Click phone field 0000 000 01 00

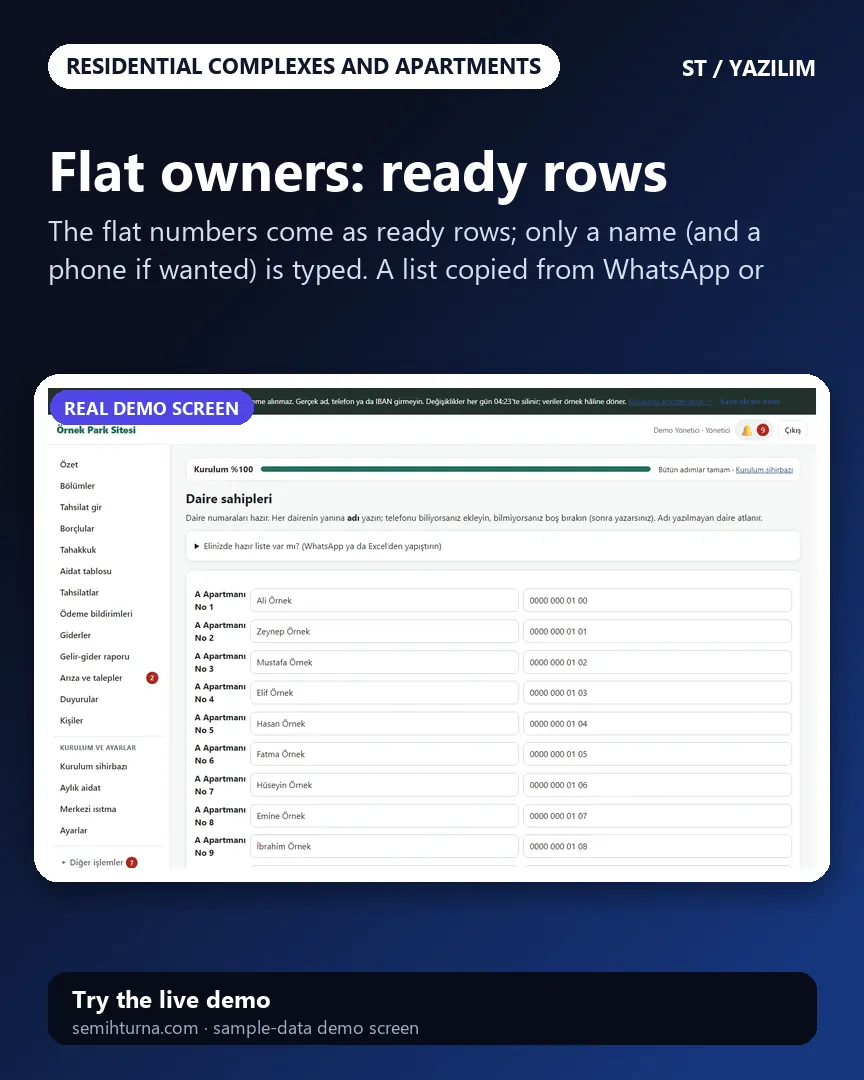tap(657, 601)
